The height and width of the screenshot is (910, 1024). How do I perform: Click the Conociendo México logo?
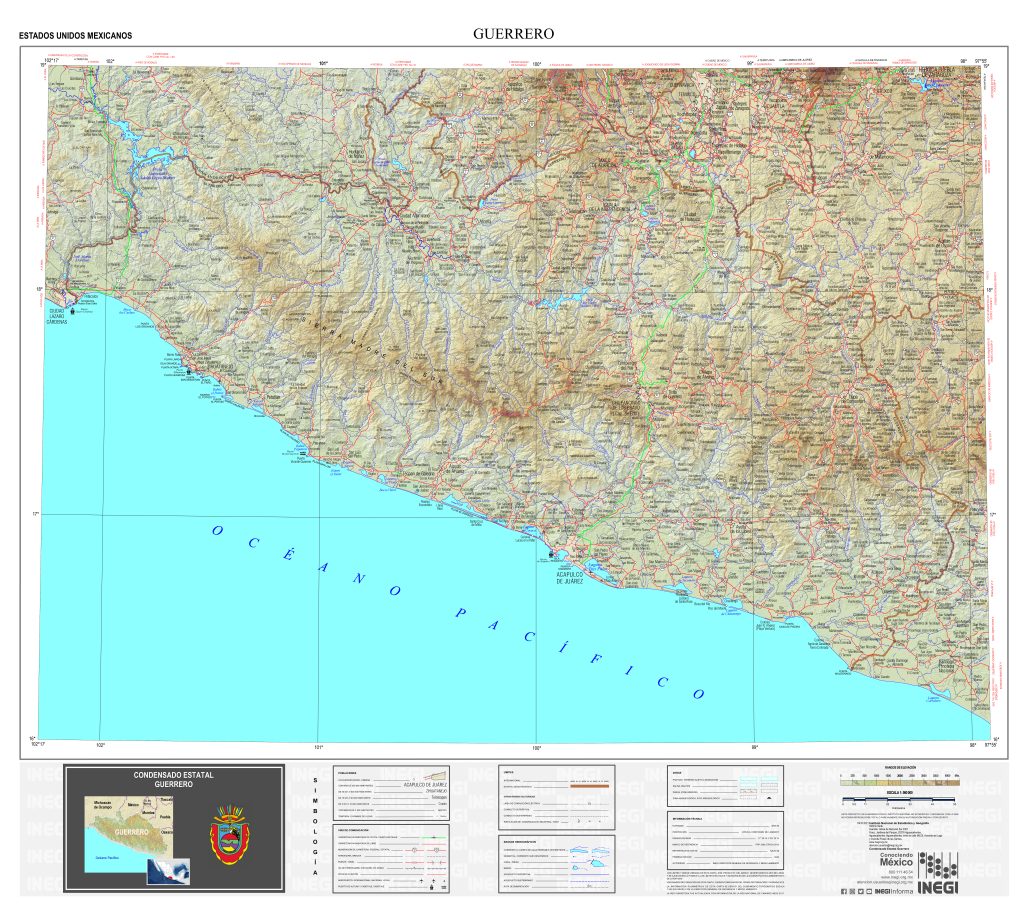[x=897, y=859]
